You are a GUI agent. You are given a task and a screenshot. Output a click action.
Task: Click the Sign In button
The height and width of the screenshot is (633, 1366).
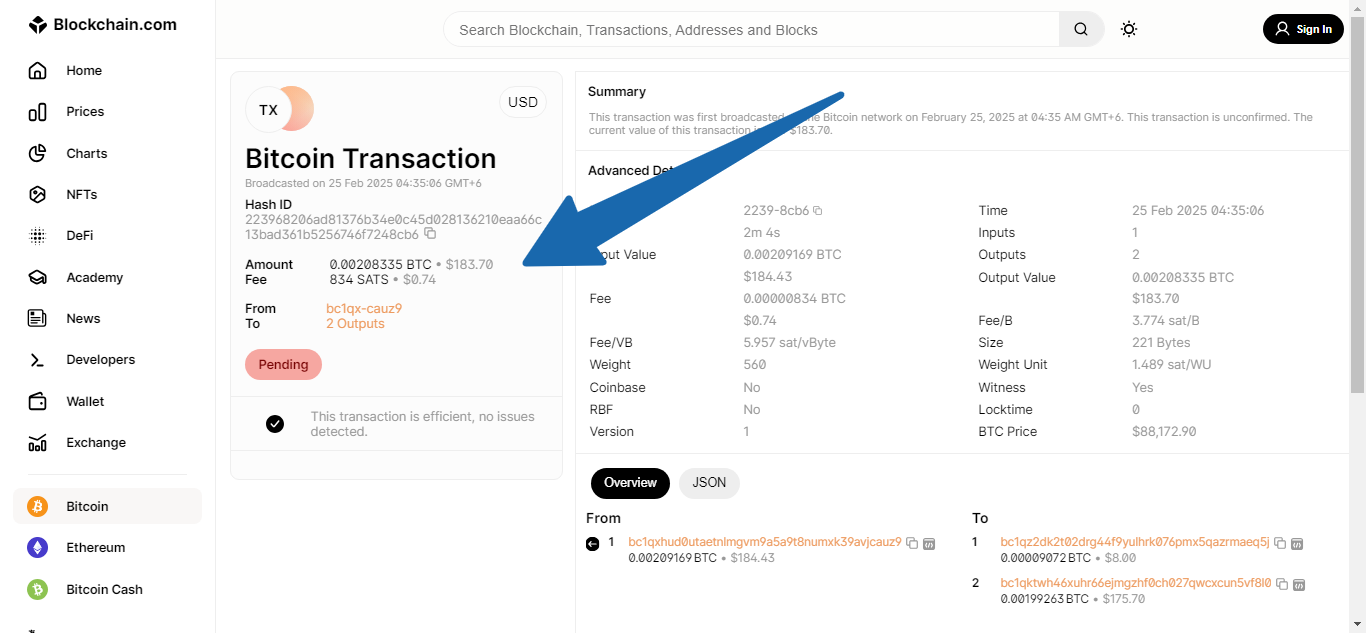1303,29
